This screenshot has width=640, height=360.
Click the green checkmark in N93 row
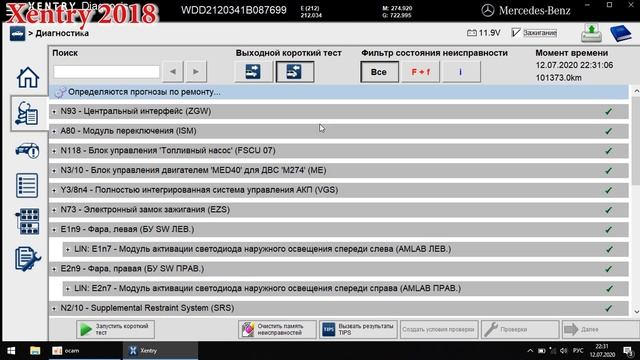coord(608,111)
